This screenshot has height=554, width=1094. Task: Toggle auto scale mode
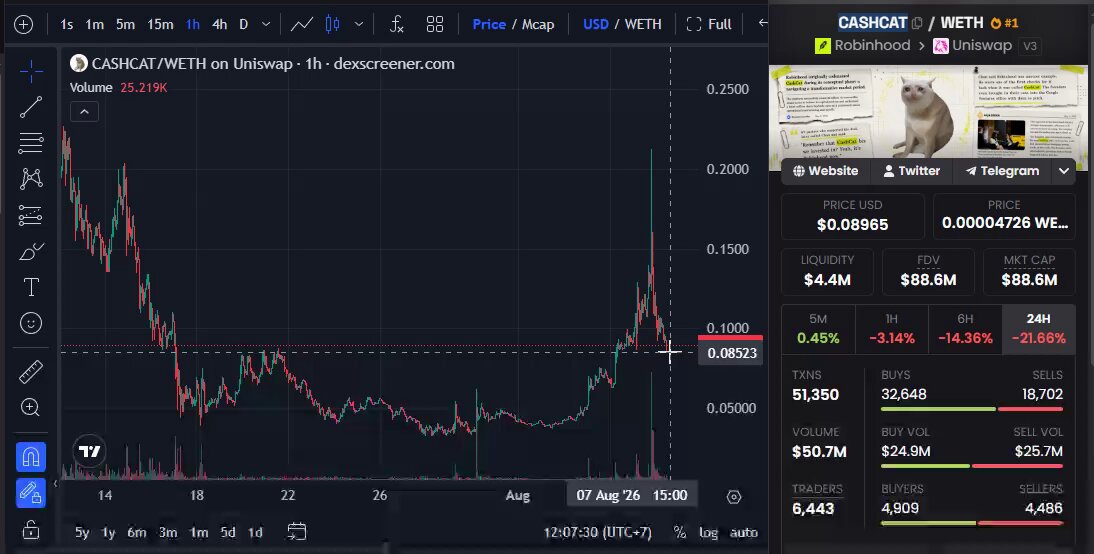point(744,532)
